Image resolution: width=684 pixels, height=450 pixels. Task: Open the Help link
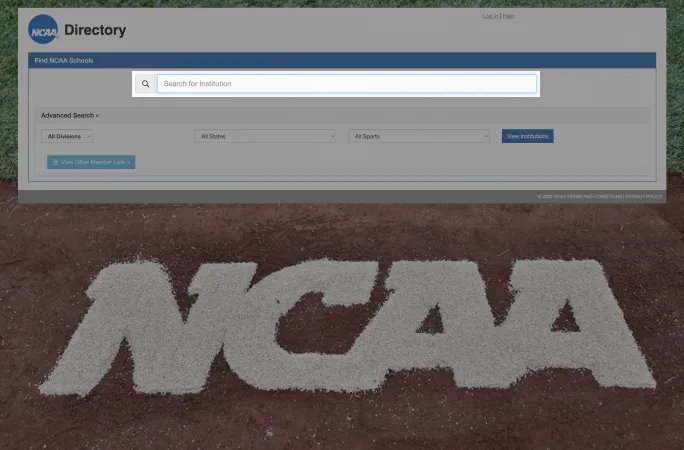click(508, 16)
